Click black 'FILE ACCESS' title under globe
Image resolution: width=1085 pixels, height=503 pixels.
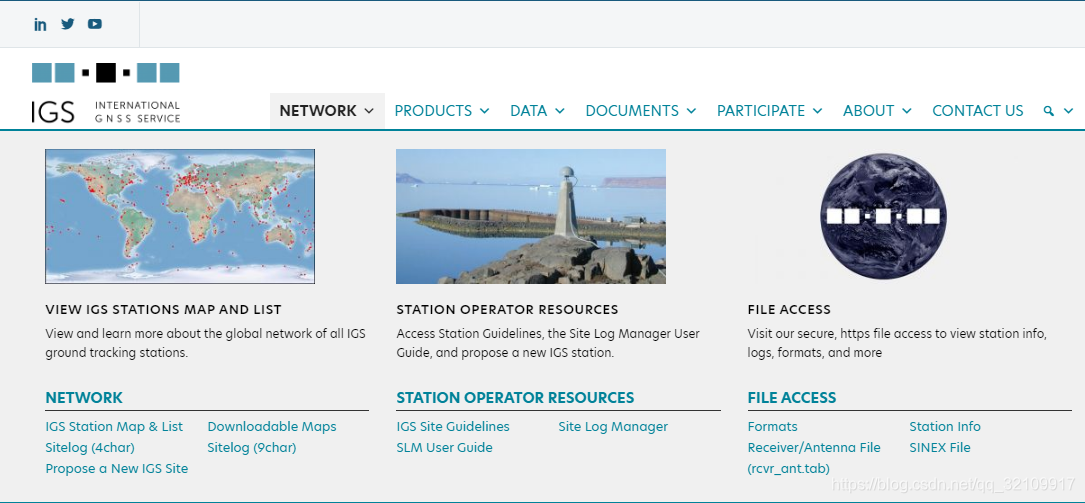789,309
